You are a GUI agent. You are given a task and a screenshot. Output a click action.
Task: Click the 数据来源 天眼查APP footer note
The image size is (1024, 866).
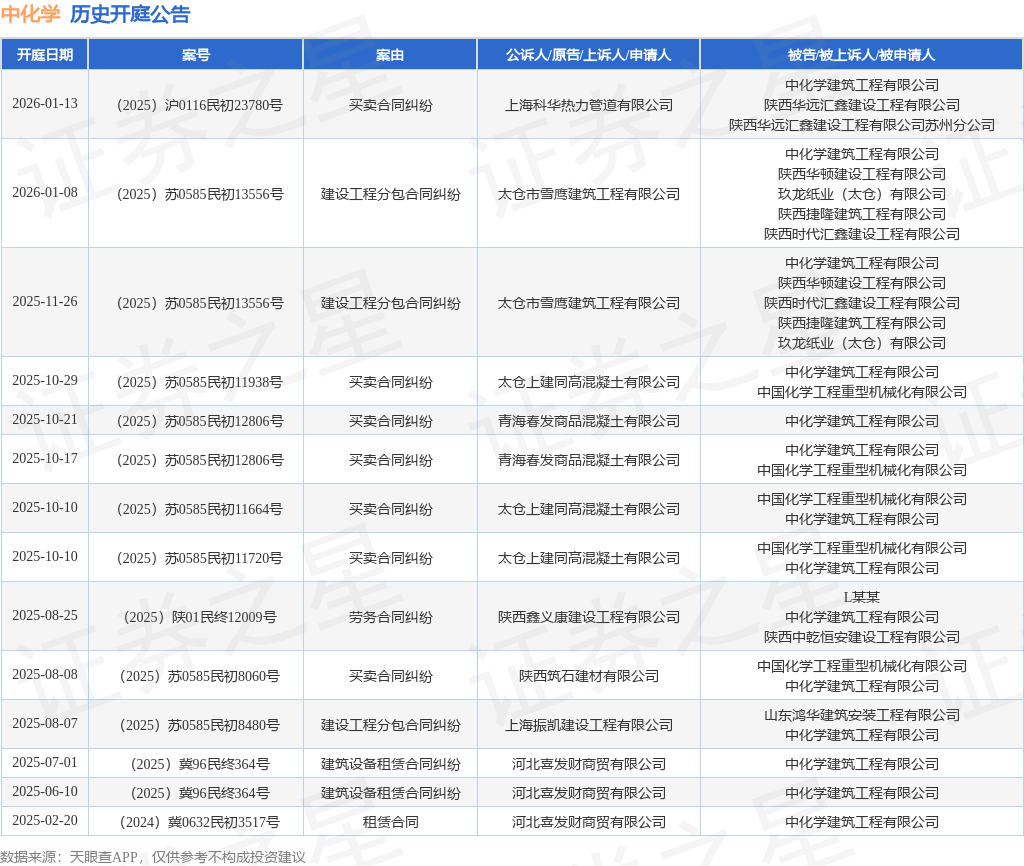click(x=152, y=857)
